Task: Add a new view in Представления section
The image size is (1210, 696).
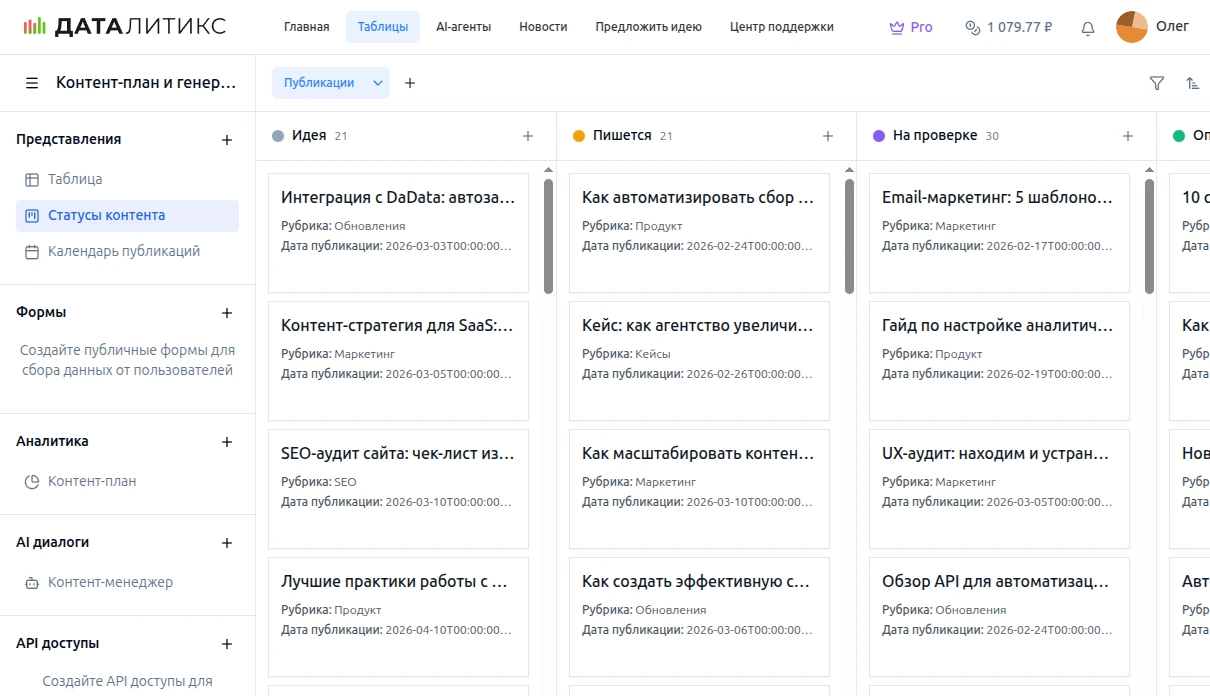Action: [227, 140]
